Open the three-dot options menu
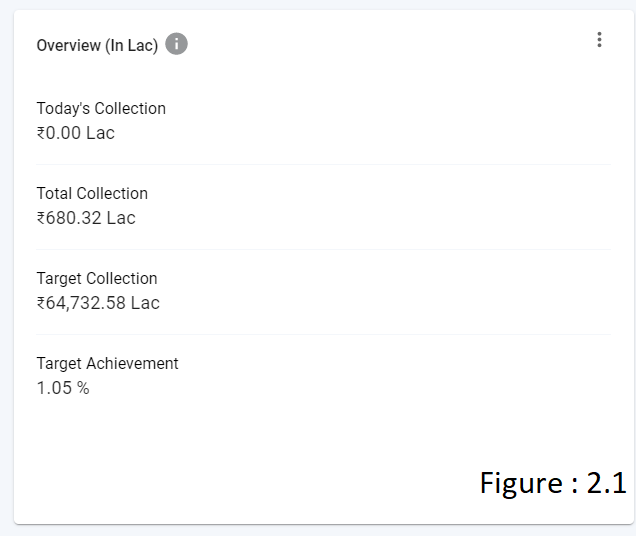 (x=599, y=40)
